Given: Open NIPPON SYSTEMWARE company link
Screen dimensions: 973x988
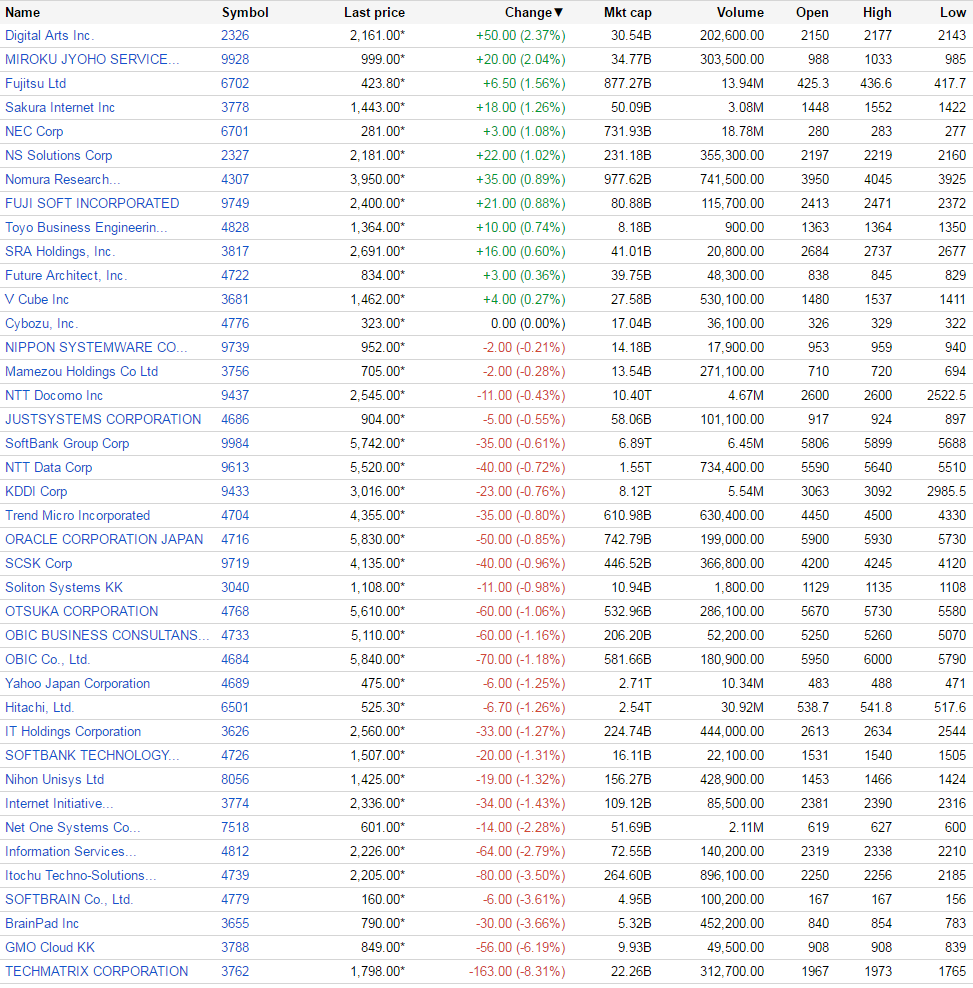Looking at the screenshot, I should click(x=96, y=347).
